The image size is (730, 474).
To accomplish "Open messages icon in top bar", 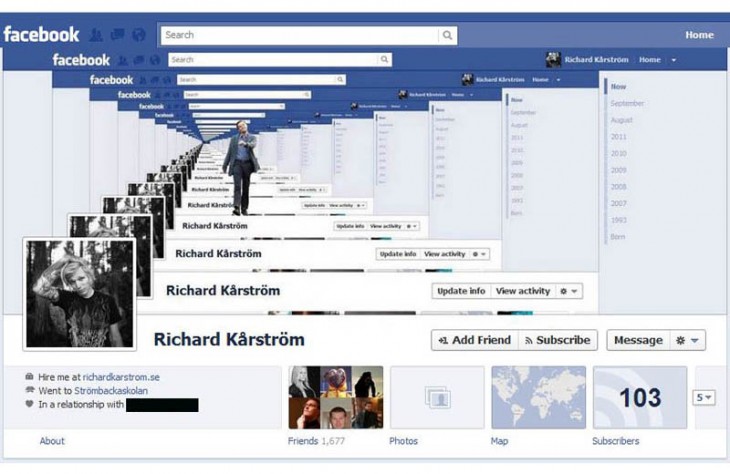I will pos(117,34).
